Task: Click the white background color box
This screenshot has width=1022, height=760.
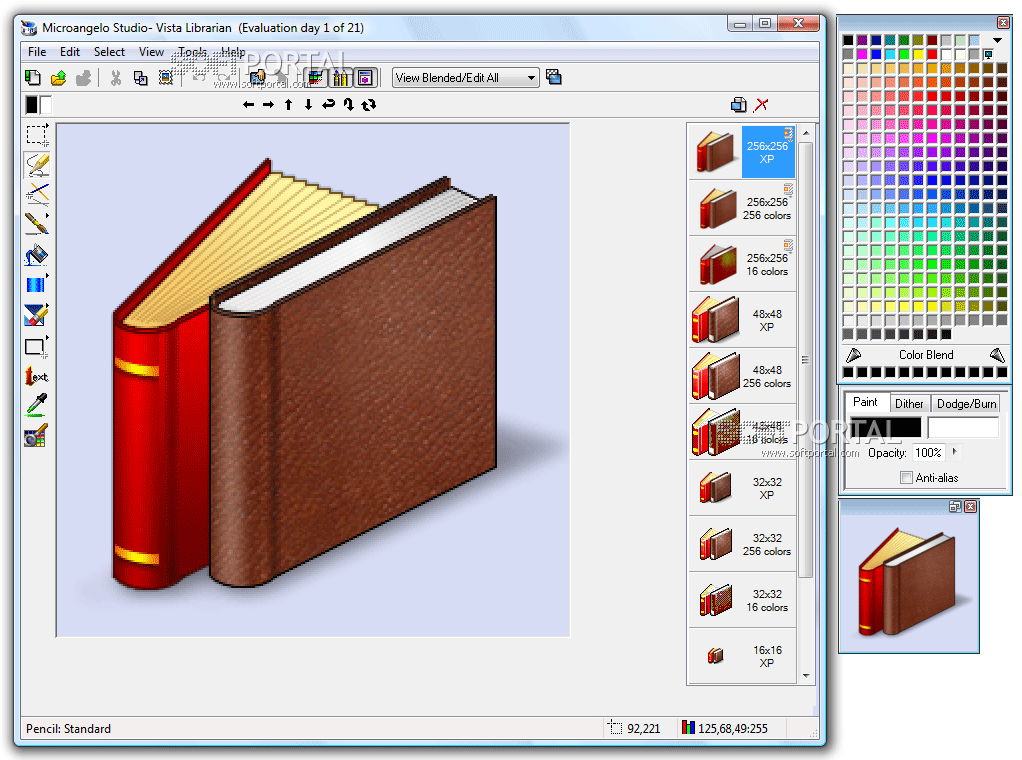Action: coord(46,104)
